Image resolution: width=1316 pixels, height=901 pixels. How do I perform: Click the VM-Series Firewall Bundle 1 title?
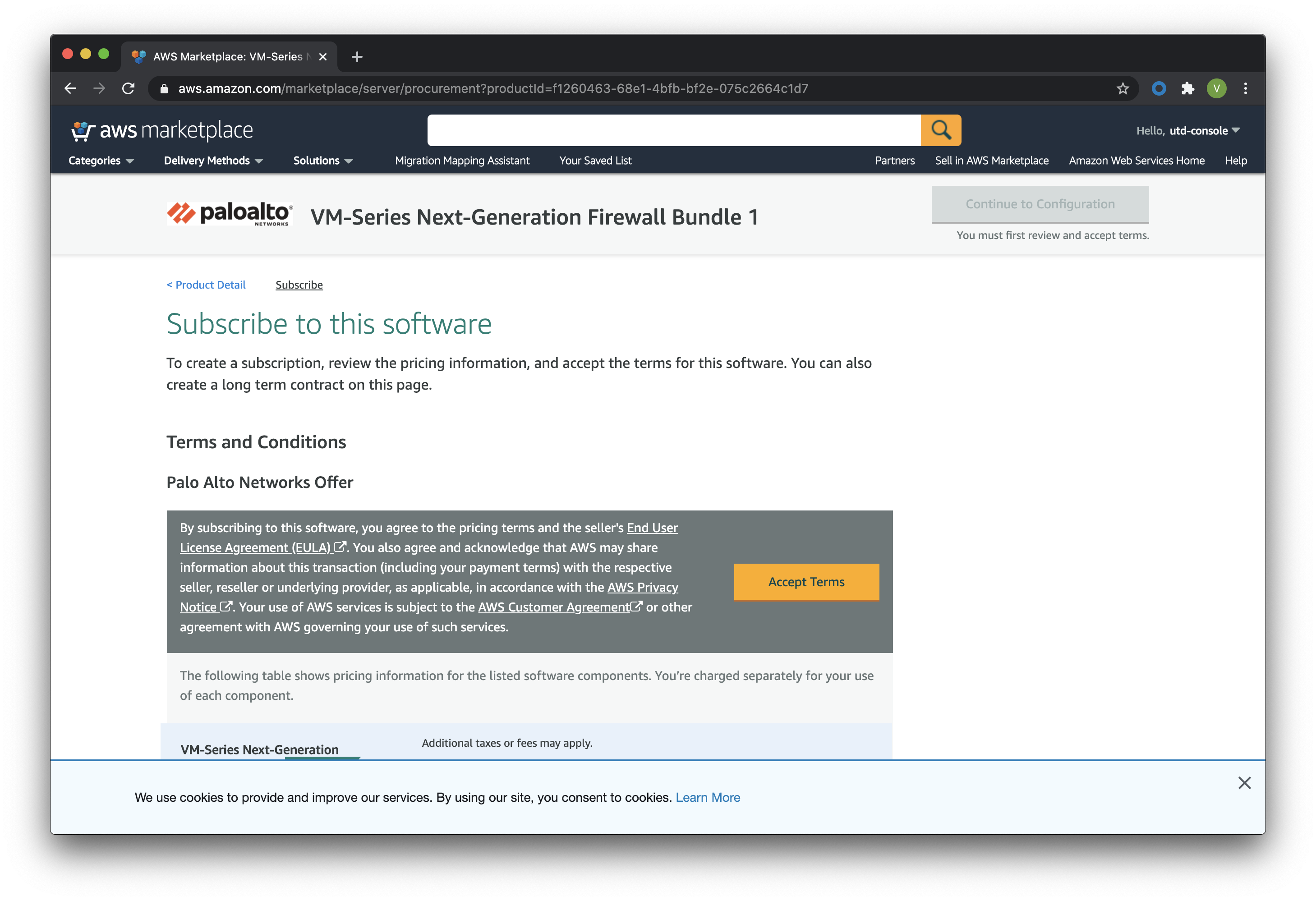click(x=534, y=217)
